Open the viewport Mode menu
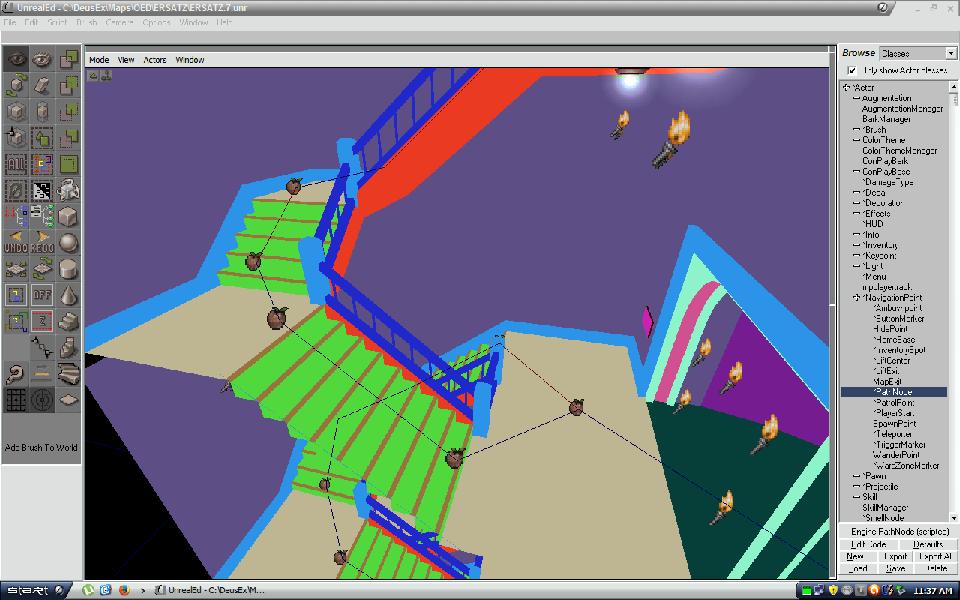The height and width of the screenshot is (600, 960). pos(99,60)
